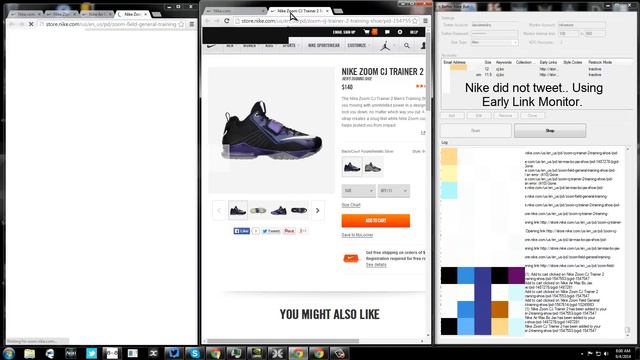Screen dimensions: 640x360
Task: Open Chrome menu in left browser window
Action: coord(191,24)
